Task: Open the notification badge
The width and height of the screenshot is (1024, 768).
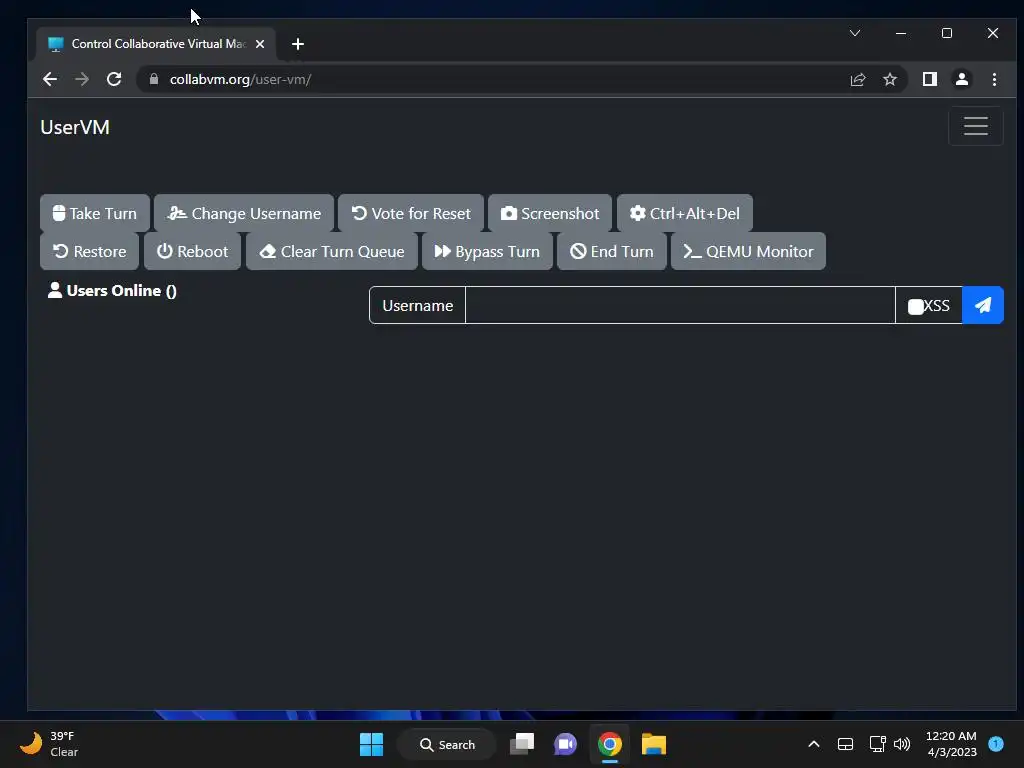Action: [x=996, y=743]
